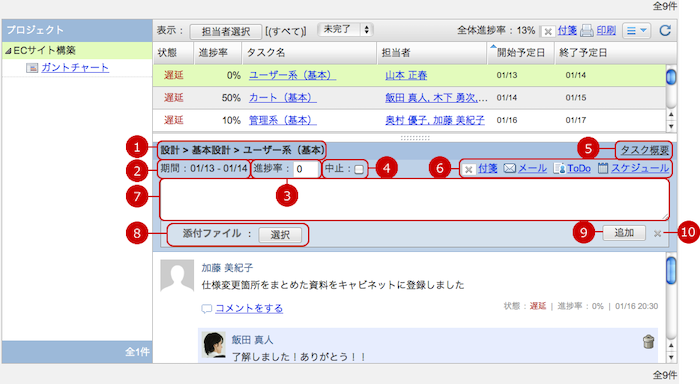Open the list view menu icon
Image resolution: width=700 pixels, height=384 pixels.
[636, 30]
